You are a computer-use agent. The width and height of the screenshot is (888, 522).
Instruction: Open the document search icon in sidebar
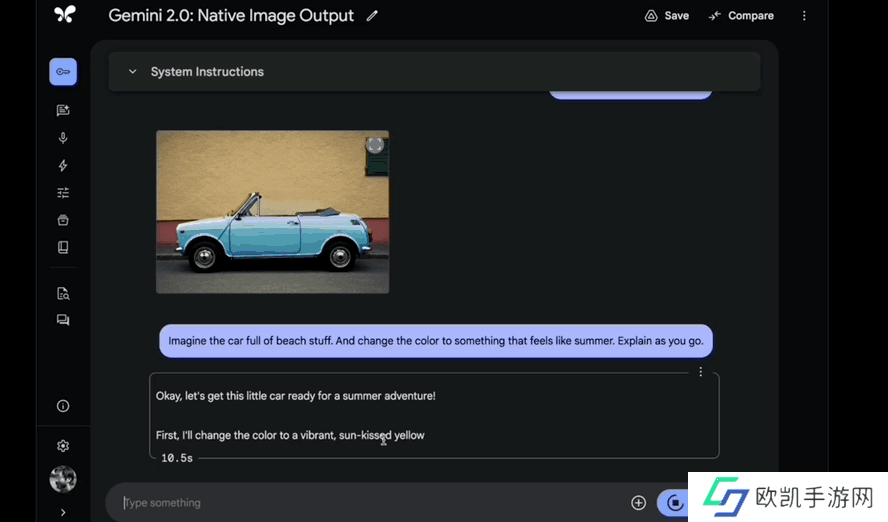tap(63, 293)
